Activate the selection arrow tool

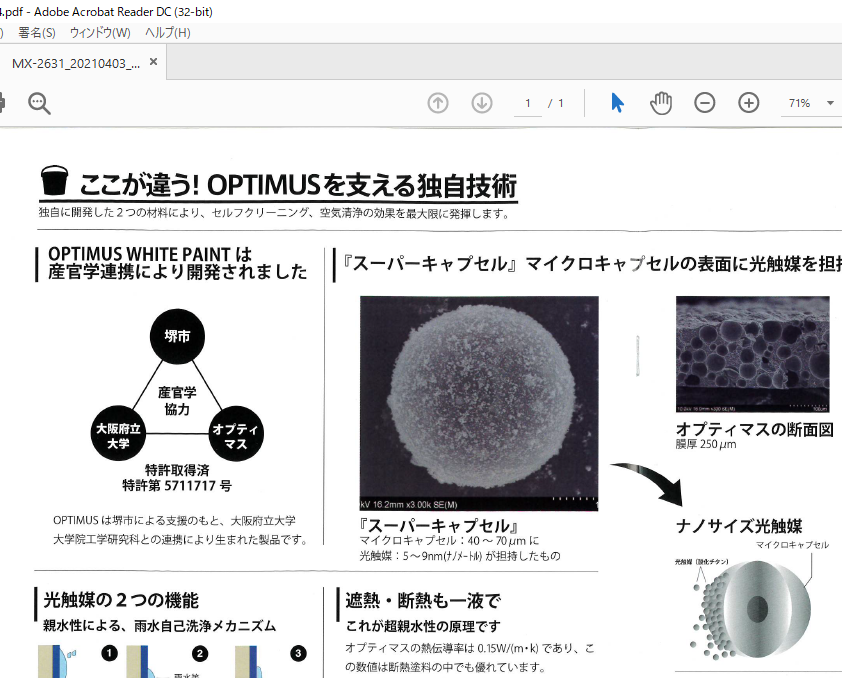coord(618,103)
